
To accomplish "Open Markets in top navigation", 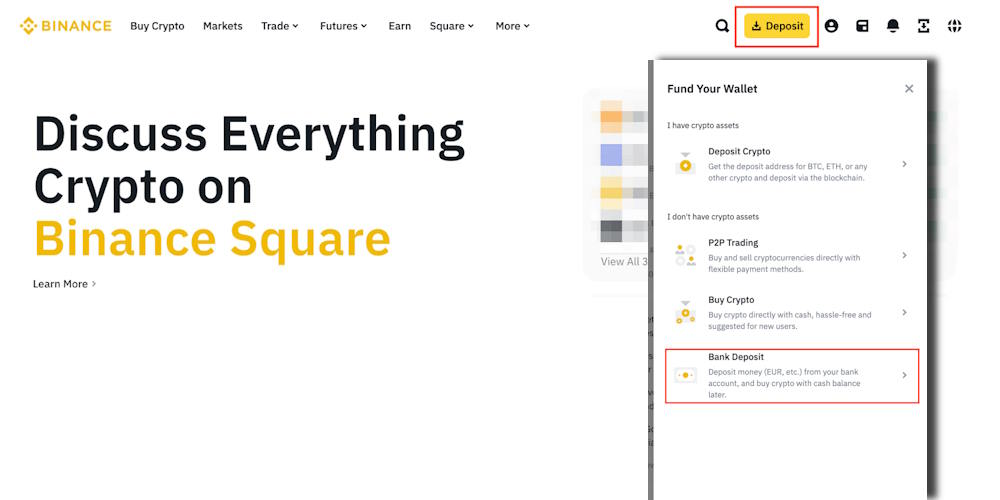I will [x=223, y=26].
